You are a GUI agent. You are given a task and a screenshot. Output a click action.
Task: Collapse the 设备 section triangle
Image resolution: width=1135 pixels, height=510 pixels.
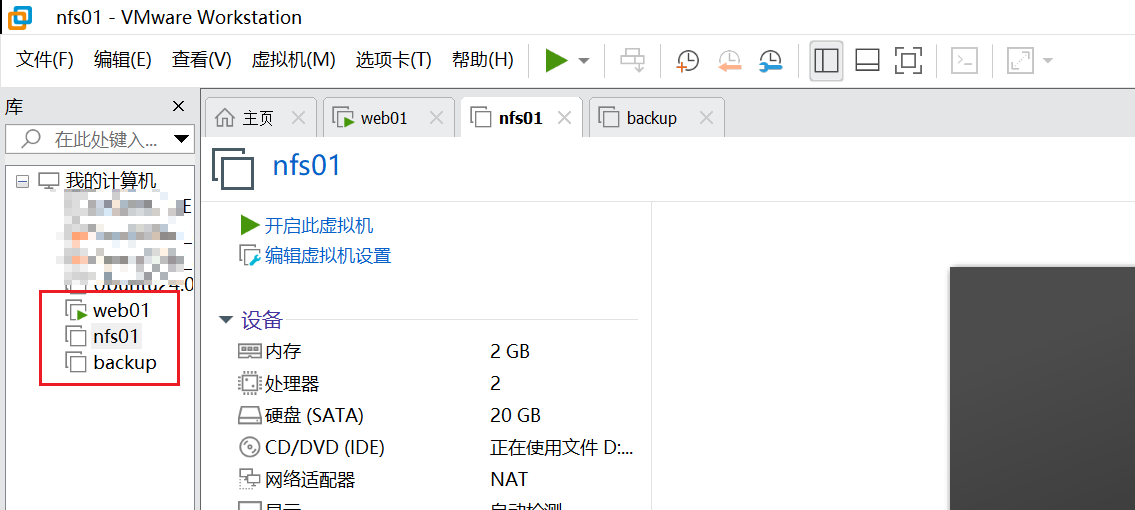227,319
